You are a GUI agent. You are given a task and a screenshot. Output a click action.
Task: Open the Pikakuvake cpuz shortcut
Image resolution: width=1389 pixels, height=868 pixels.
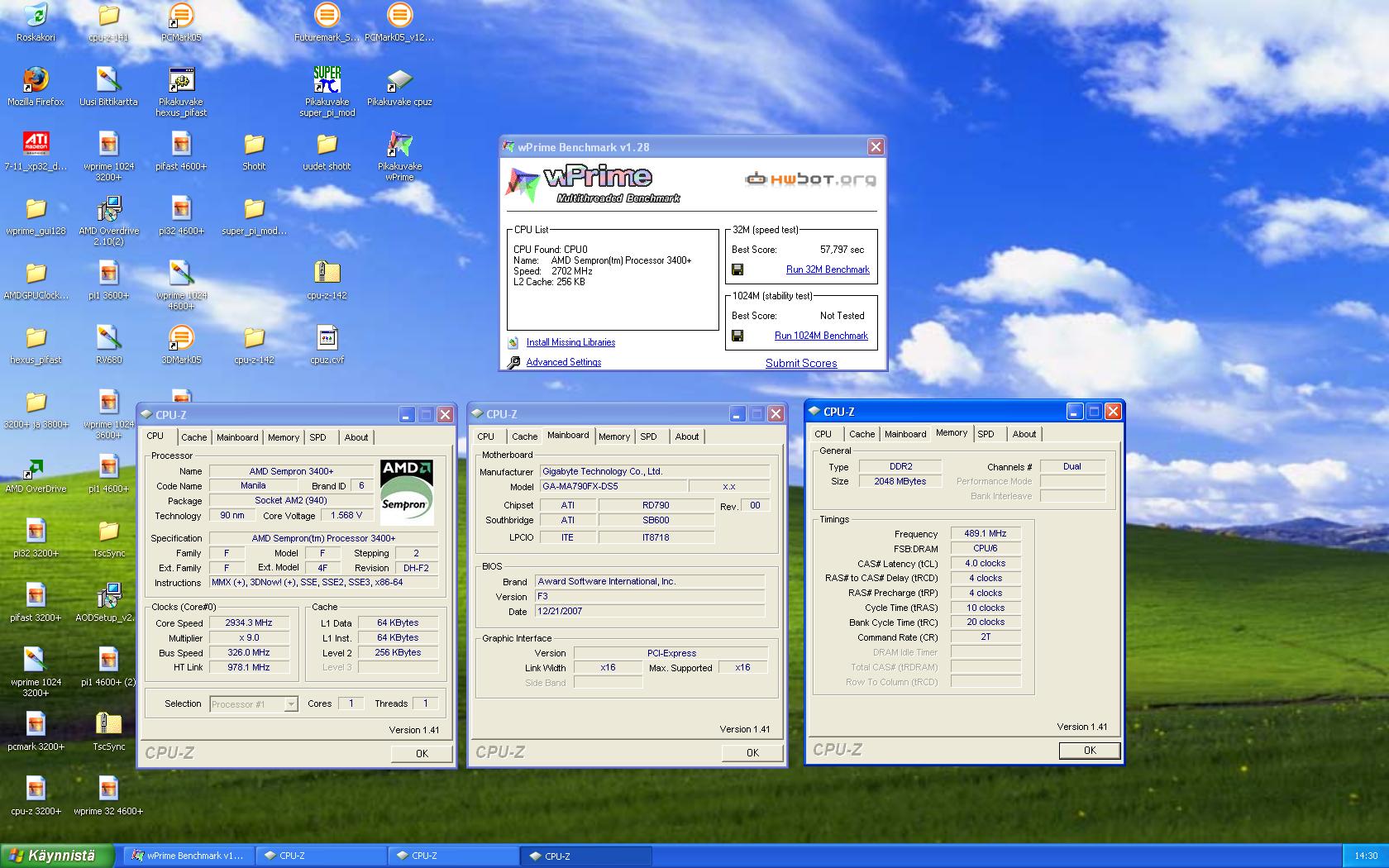click(399, 80)
